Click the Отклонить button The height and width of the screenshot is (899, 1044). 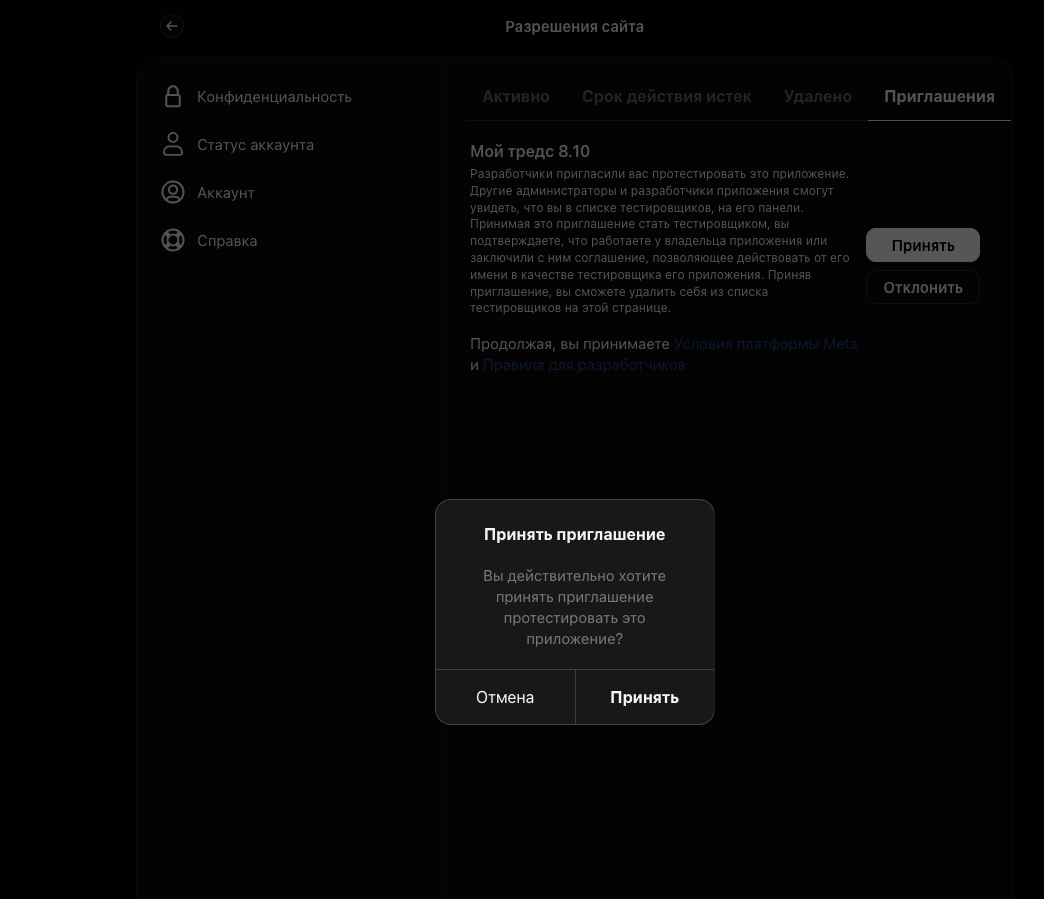923,288
